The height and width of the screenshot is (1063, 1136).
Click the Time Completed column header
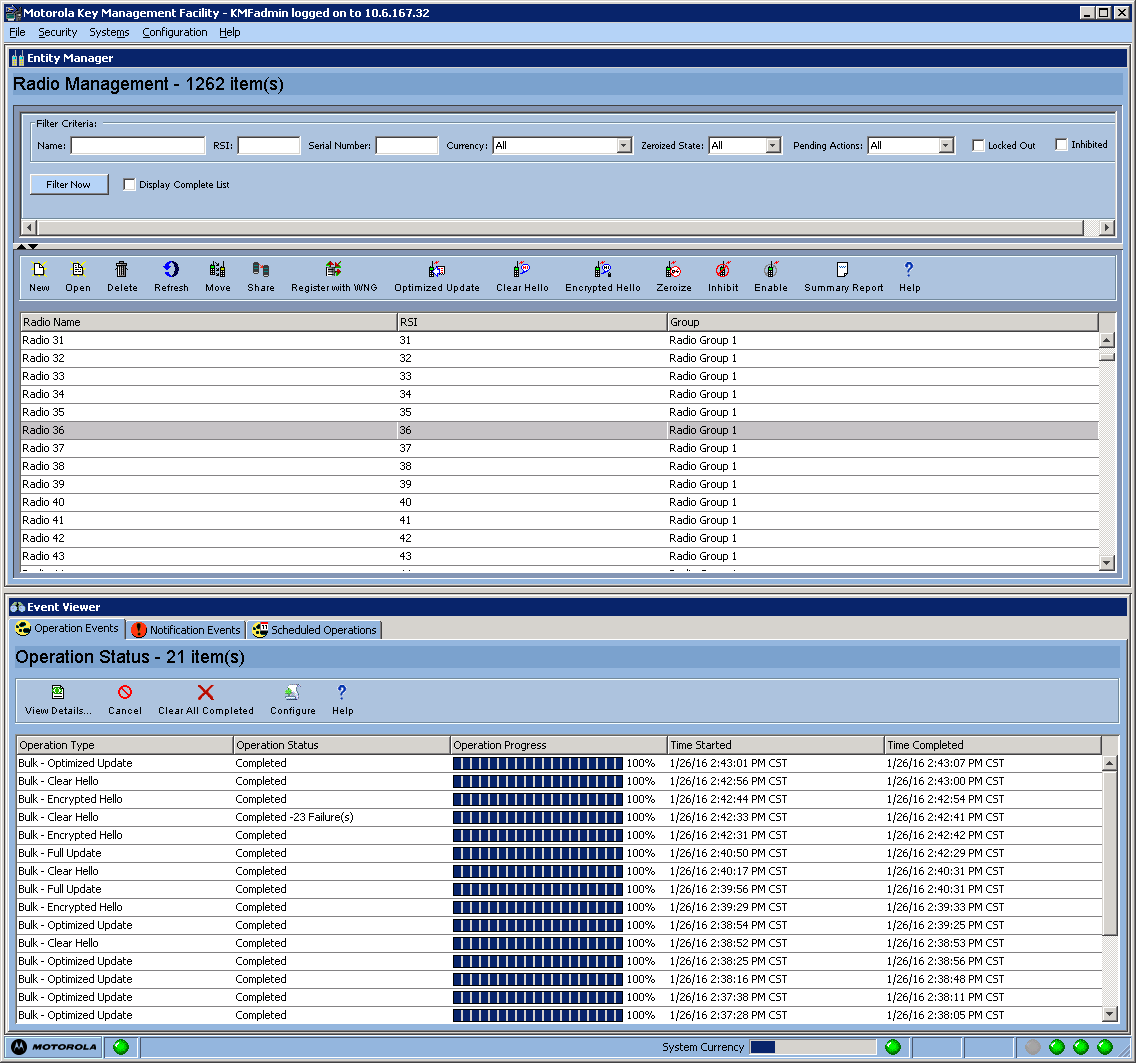tap(993, 745)
